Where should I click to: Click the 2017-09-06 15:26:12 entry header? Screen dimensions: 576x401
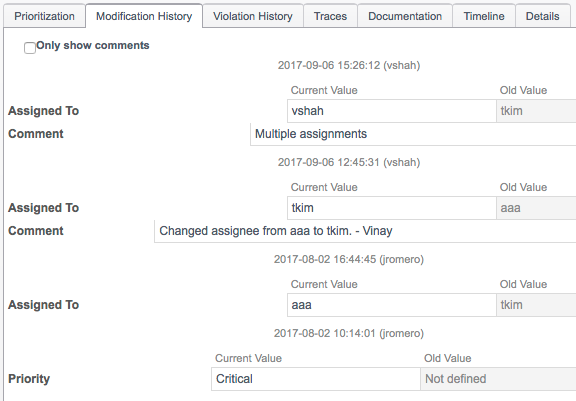click(349, 65)
